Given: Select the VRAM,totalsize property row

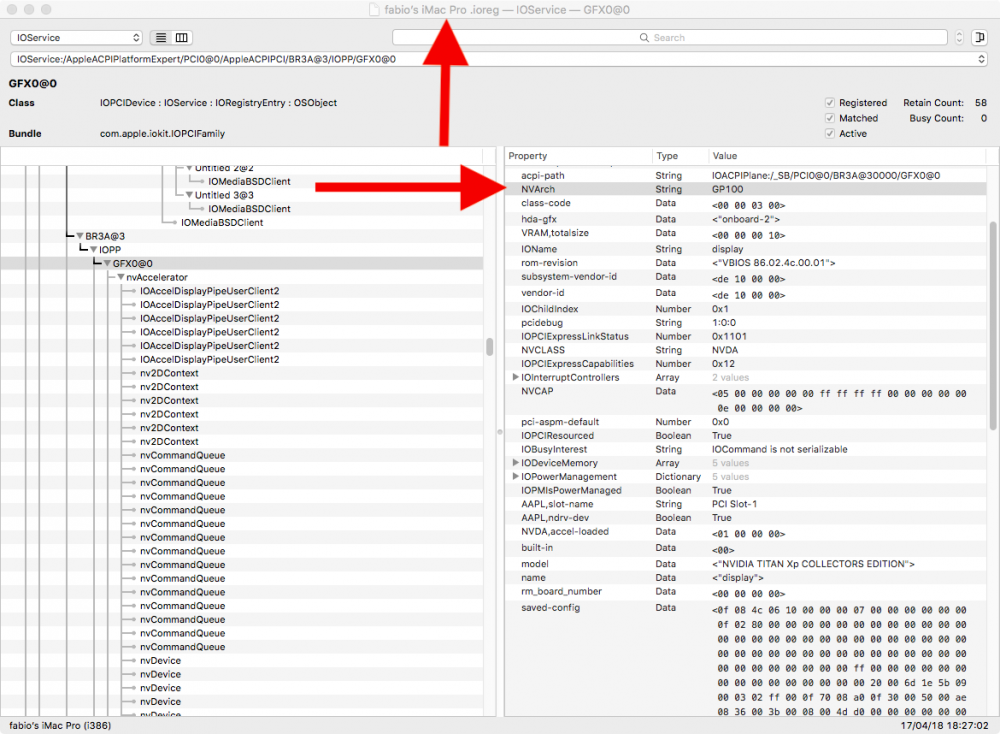Looking at the screenshot, I should [x=746, y=234].
